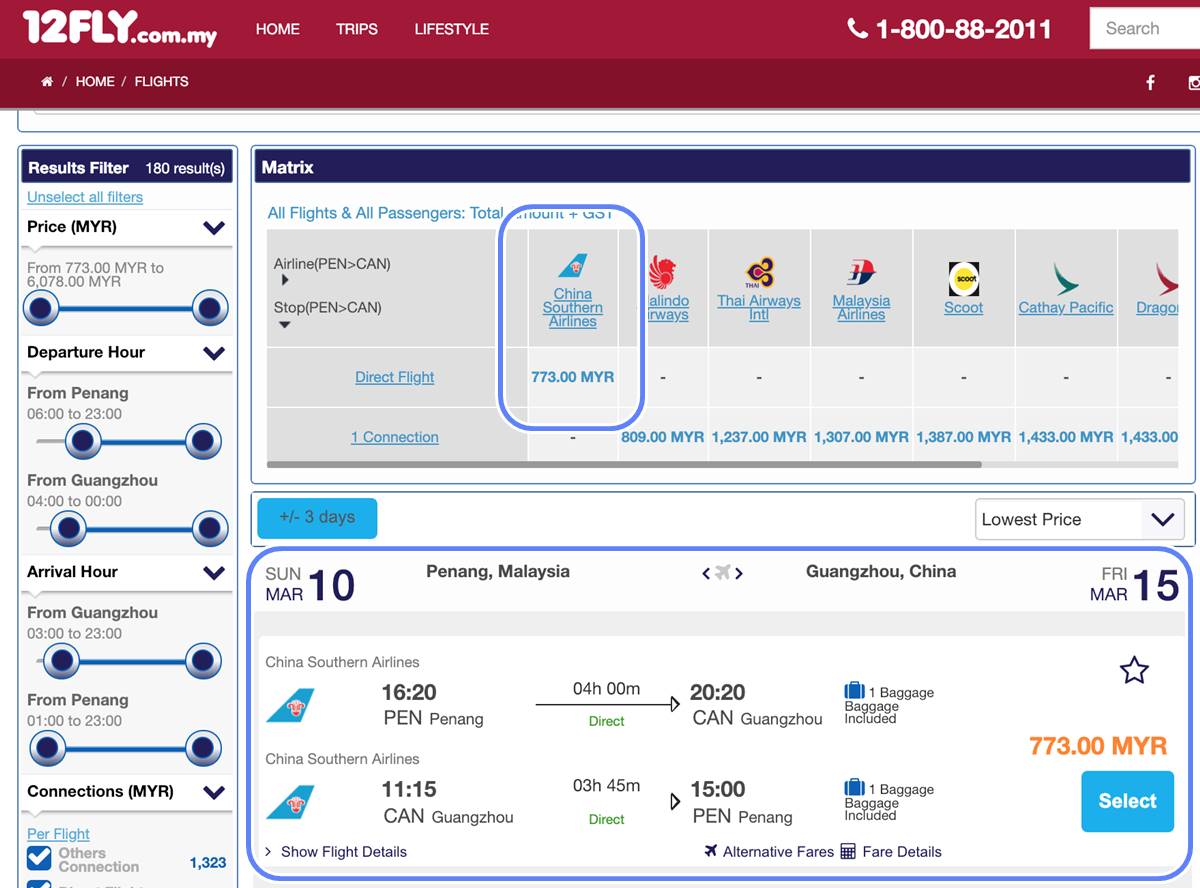Click the Cathay Pacific logo in the Matrix
This screenshot has height=888, width=1200.
tap(1066, 279)
